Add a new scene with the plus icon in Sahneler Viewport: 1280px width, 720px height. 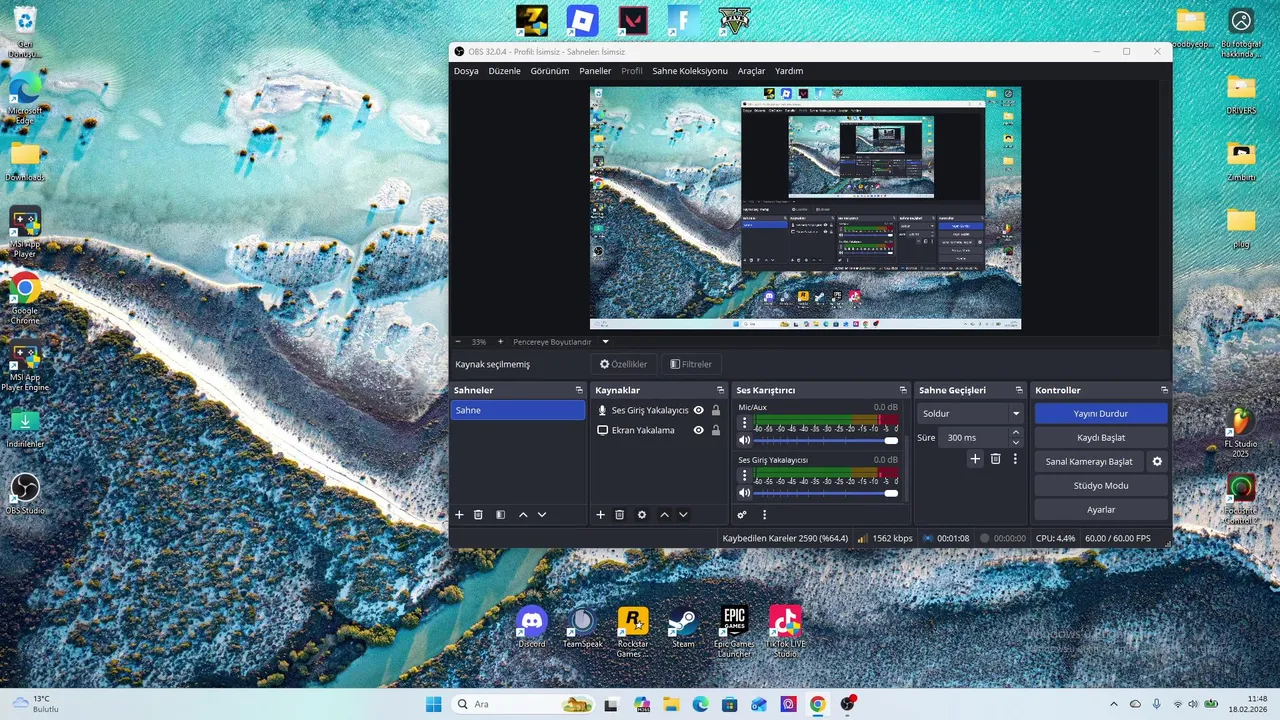[x=460, y=515]
